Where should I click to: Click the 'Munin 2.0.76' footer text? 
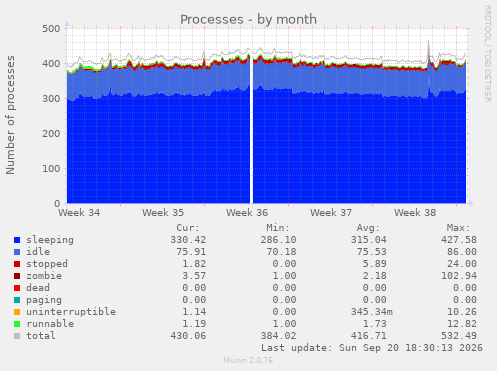[248, 360]
